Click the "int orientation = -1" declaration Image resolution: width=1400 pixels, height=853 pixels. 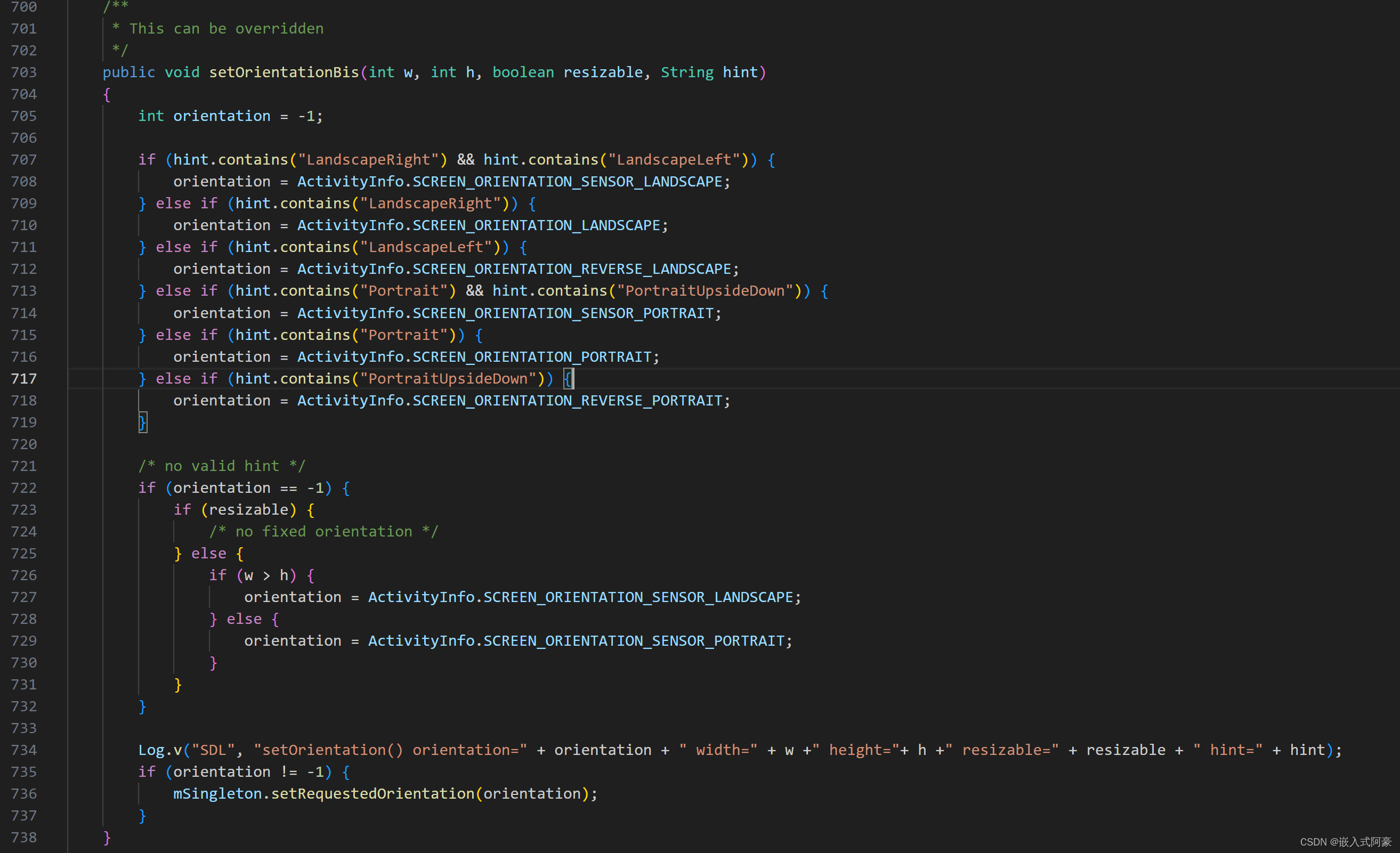[230, 117]
